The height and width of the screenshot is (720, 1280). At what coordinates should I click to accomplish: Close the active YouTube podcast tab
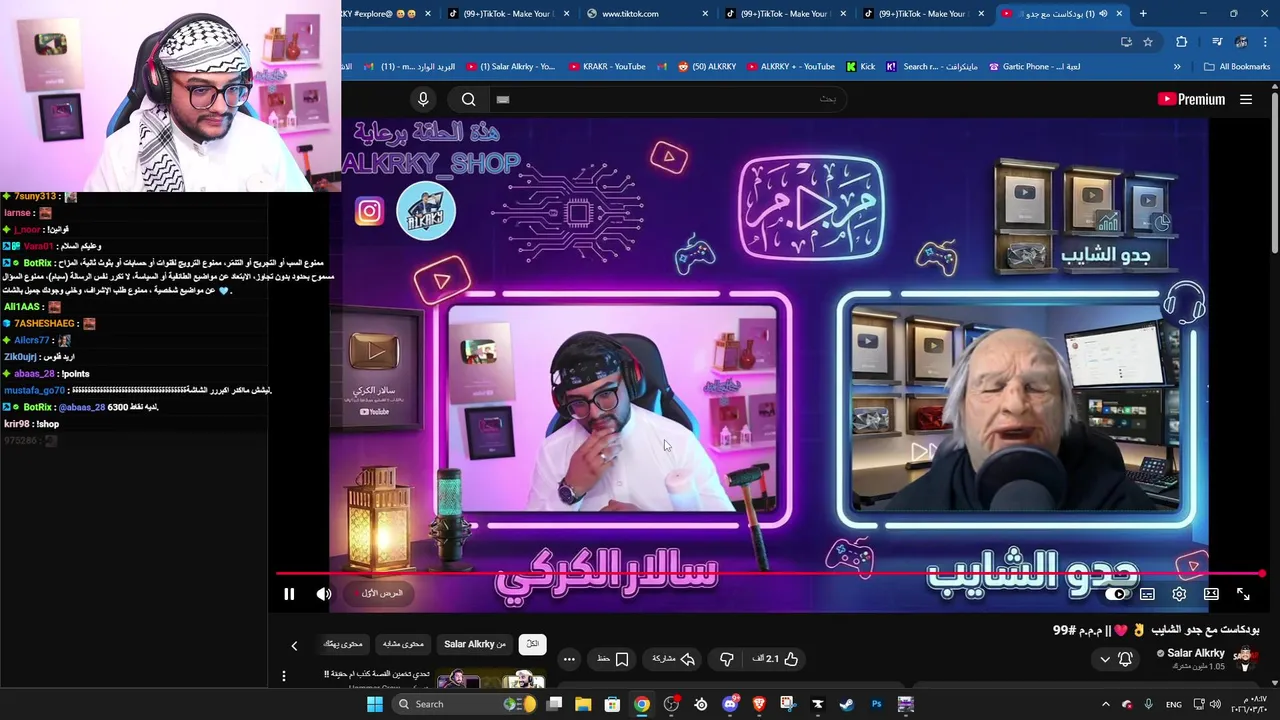click(x=1119, y=14)
